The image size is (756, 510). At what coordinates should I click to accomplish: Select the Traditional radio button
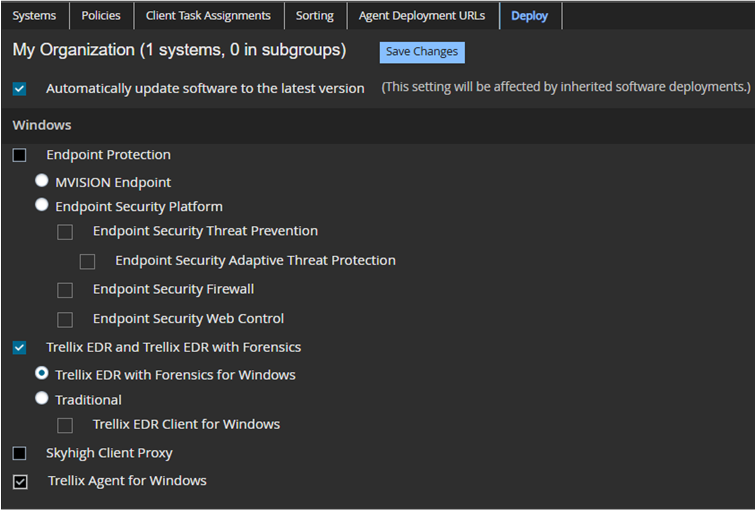(41, 398)
